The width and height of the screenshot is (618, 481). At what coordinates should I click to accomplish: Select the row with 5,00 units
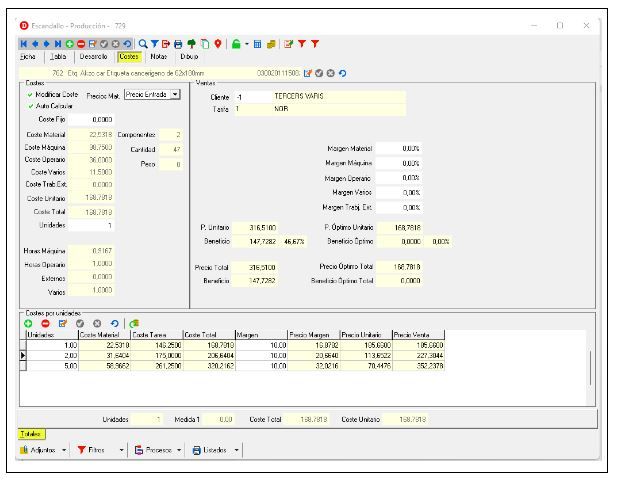click(233, 366)
